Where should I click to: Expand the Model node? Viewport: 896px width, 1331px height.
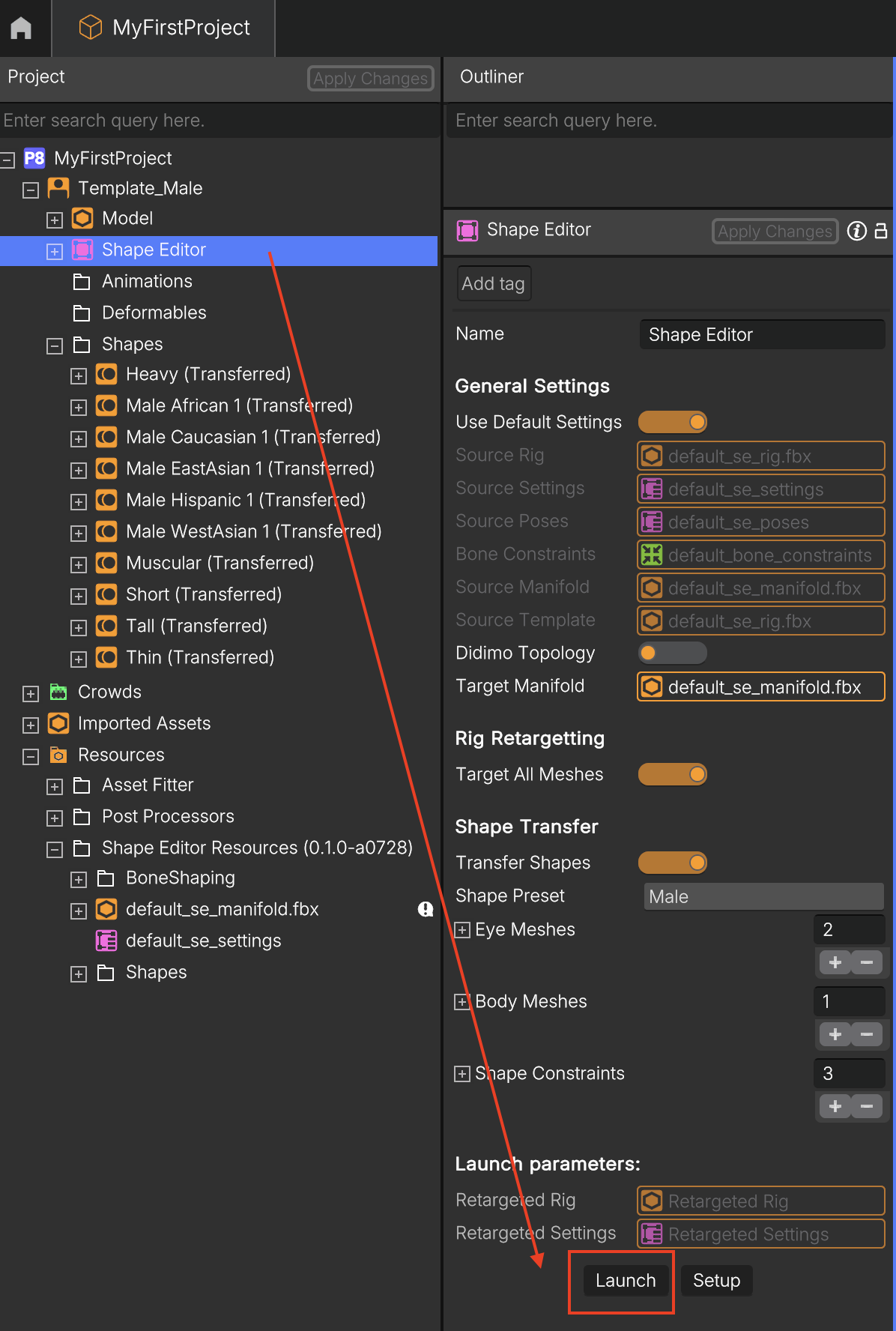[54, 220]
